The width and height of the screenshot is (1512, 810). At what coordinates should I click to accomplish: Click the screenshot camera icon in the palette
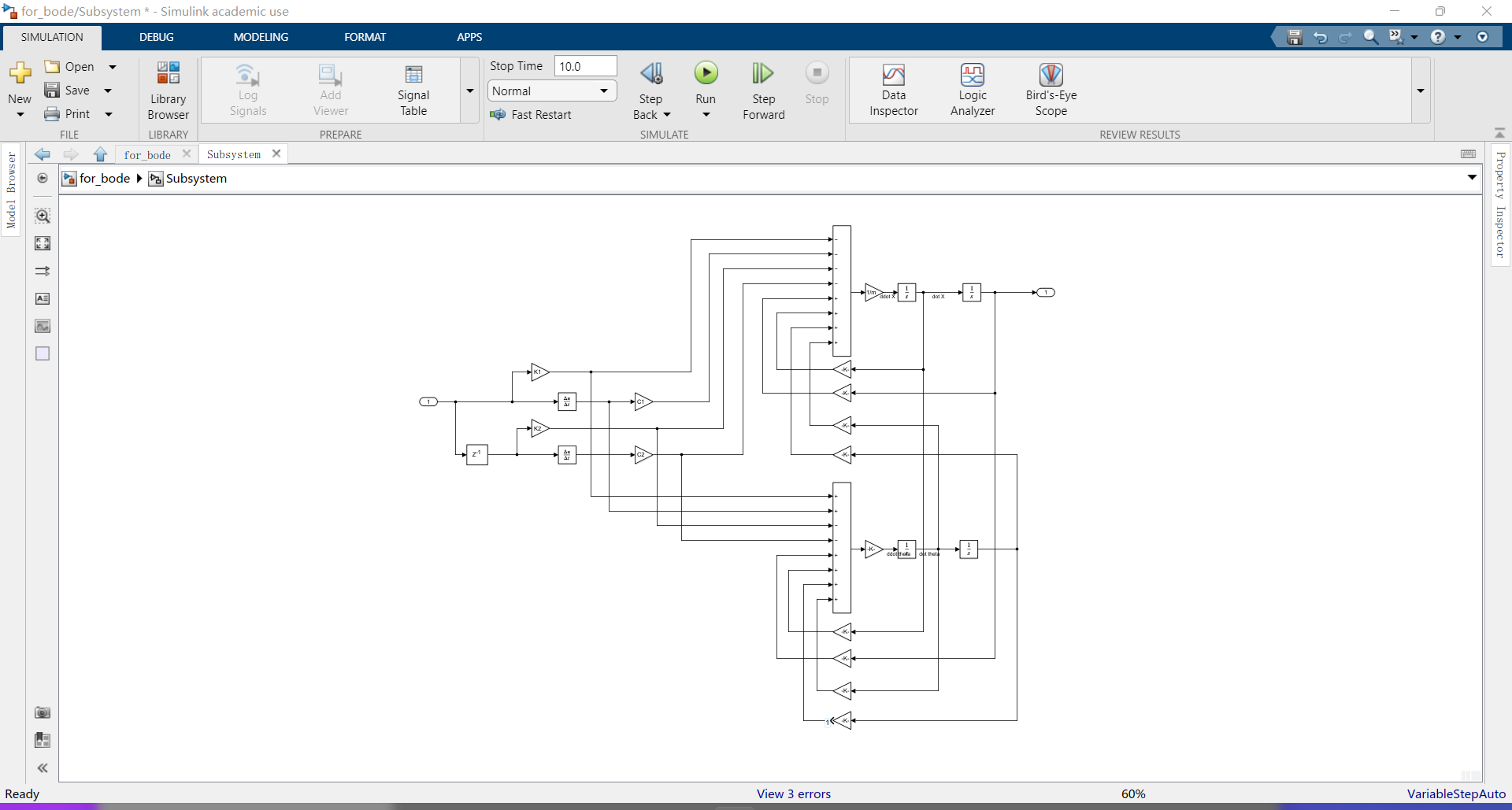[43, 712]
